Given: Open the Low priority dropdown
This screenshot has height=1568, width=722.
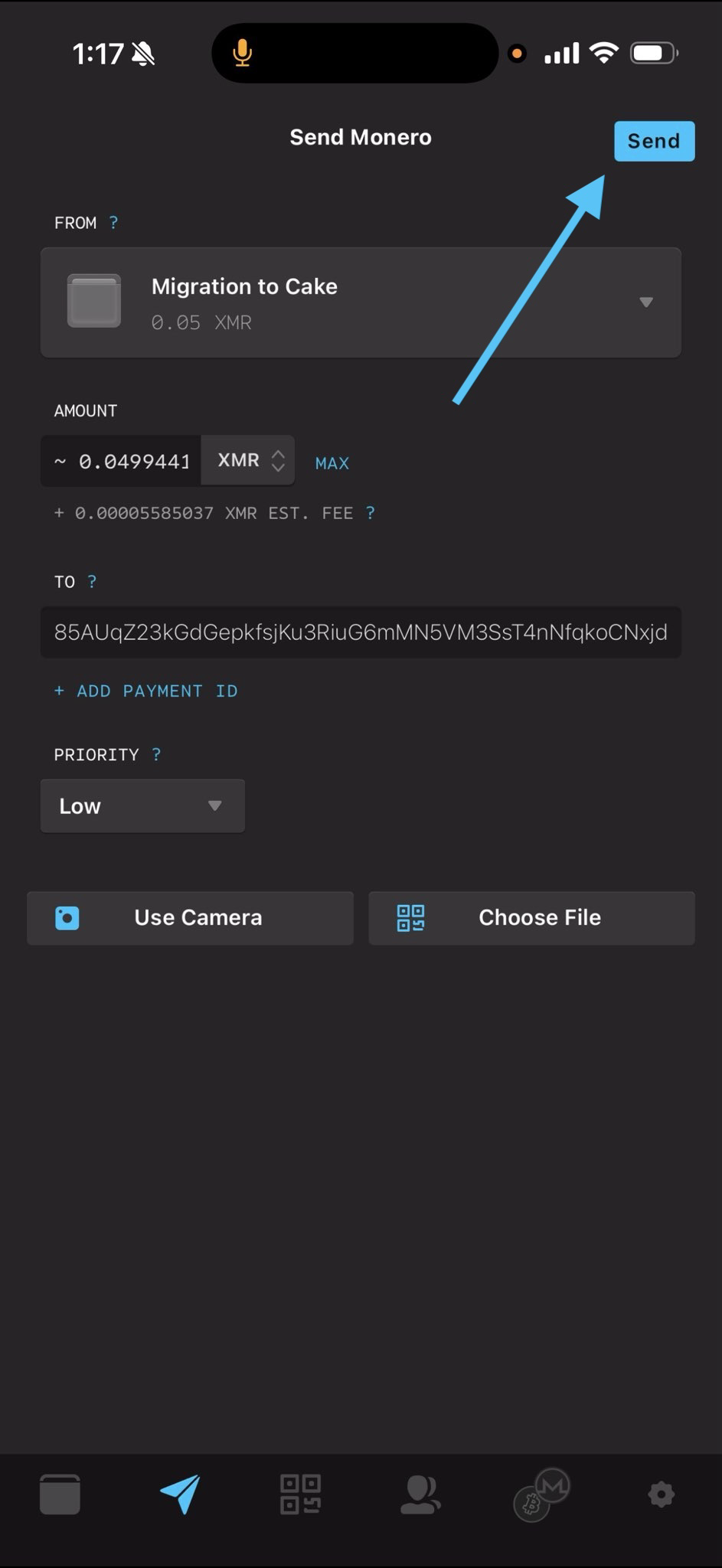Looking at the screenshot, I should 142,806.
